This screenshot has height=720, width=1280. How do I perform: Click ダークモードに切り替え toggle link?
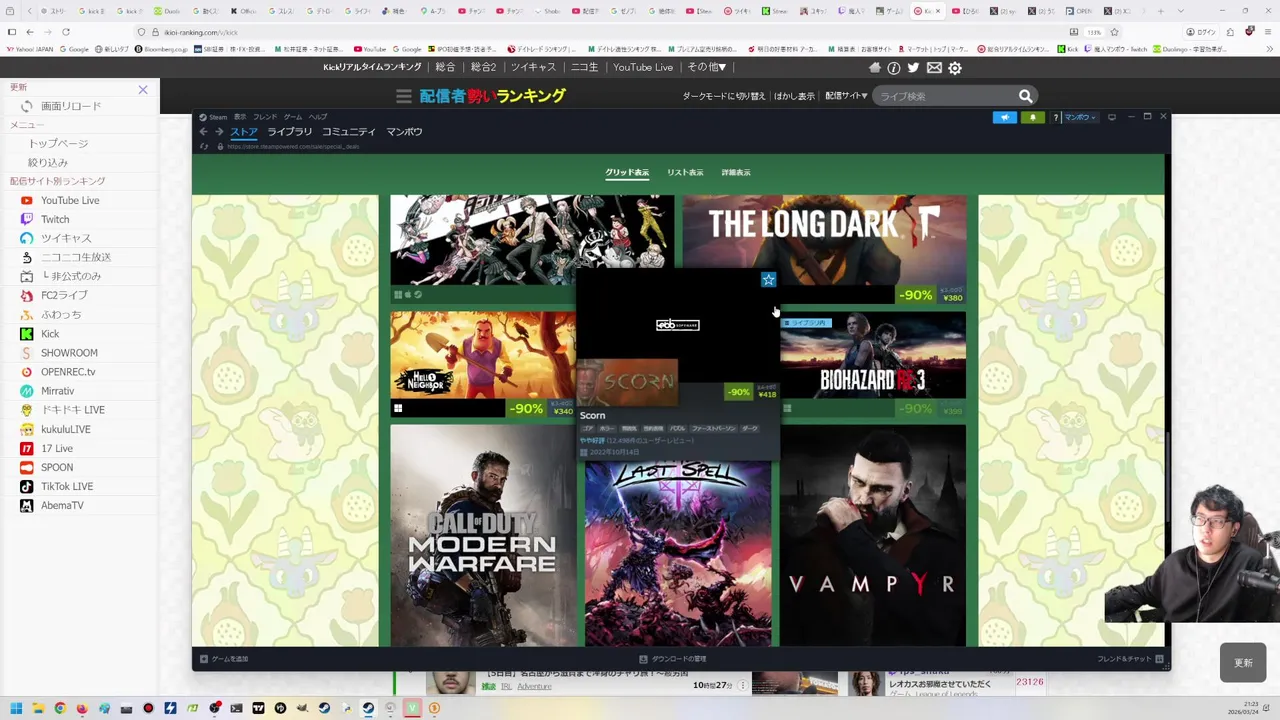coord(724,96)
